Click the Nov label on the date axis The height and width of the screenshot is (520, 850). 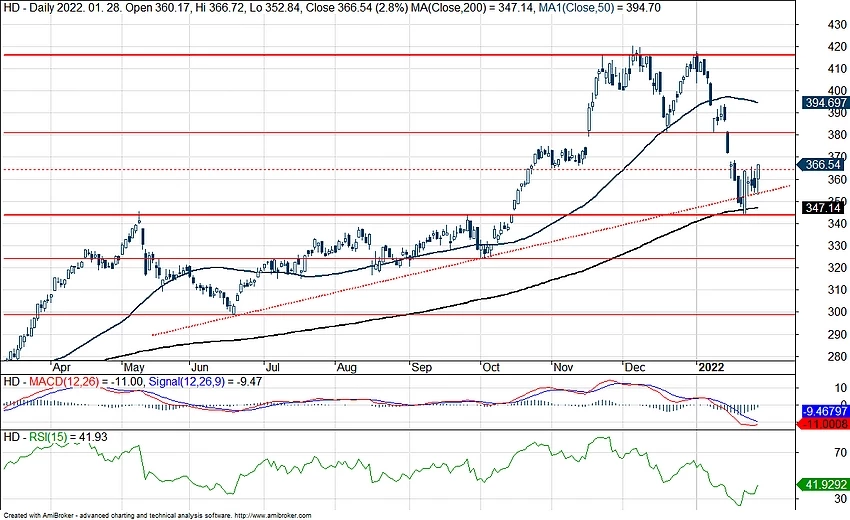(563, 367)
